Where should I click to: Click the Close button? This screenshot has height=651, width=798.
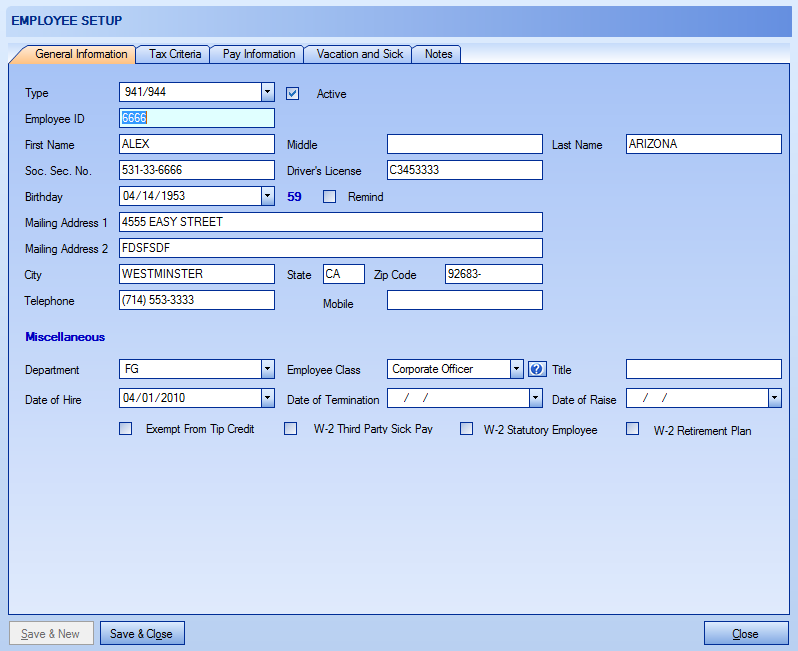[745, 634]
